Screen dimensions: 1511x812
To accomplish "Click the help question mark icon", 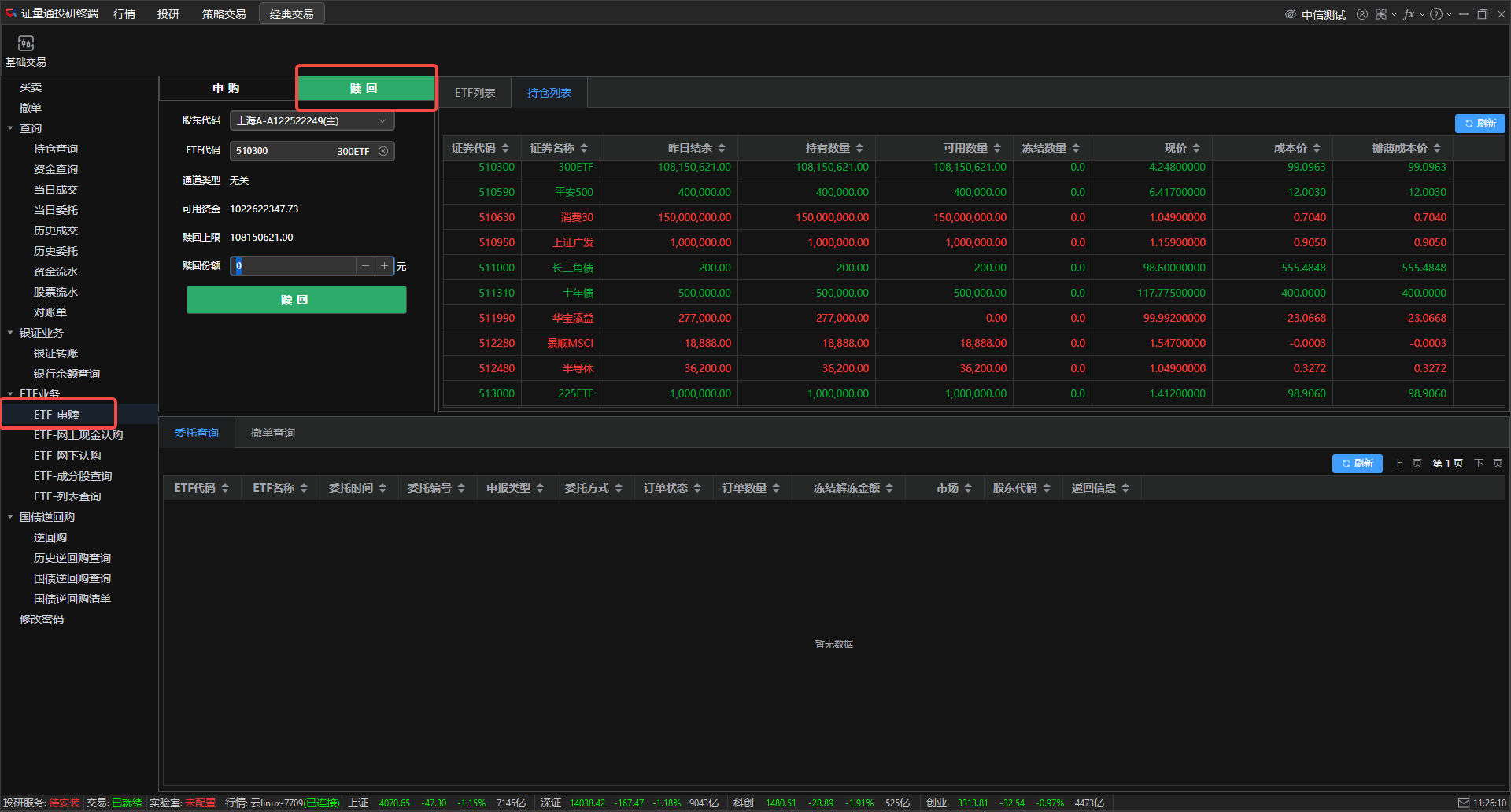I will (x=1436, y=14).
